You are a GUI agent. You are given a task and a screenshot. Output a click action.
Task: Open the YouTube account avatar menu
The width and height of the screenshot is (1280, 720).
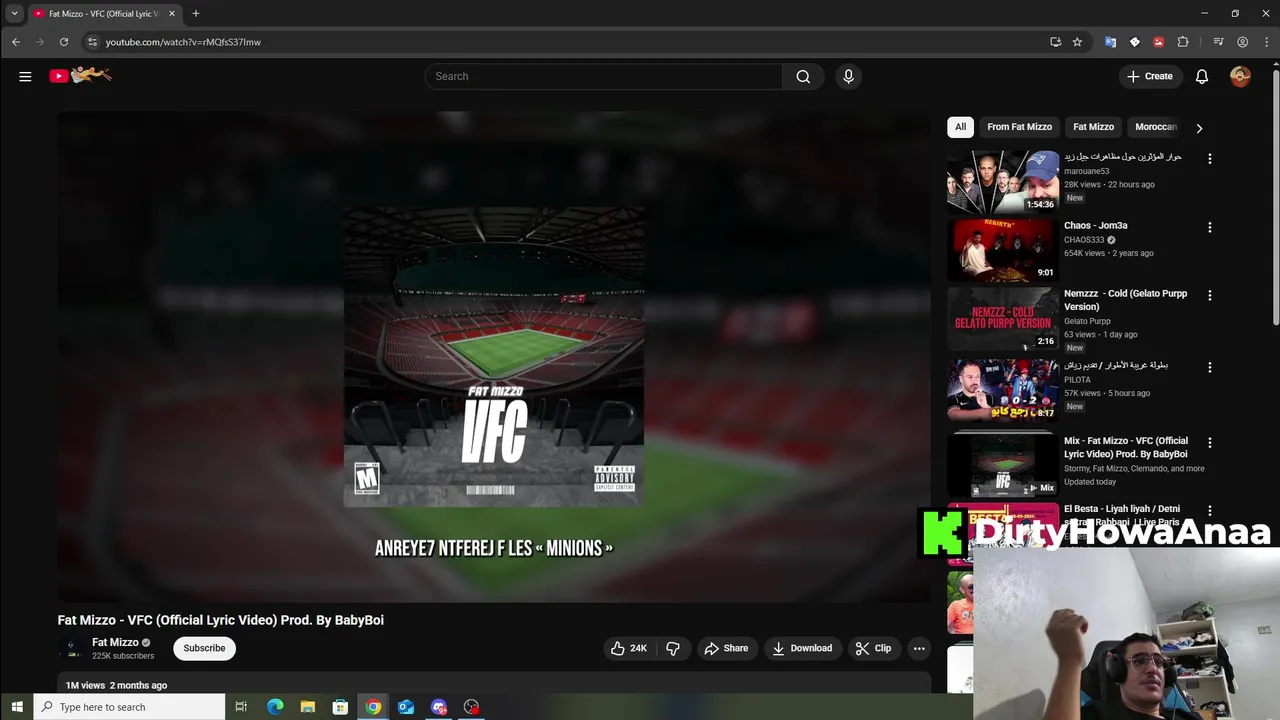[1240, 76]
